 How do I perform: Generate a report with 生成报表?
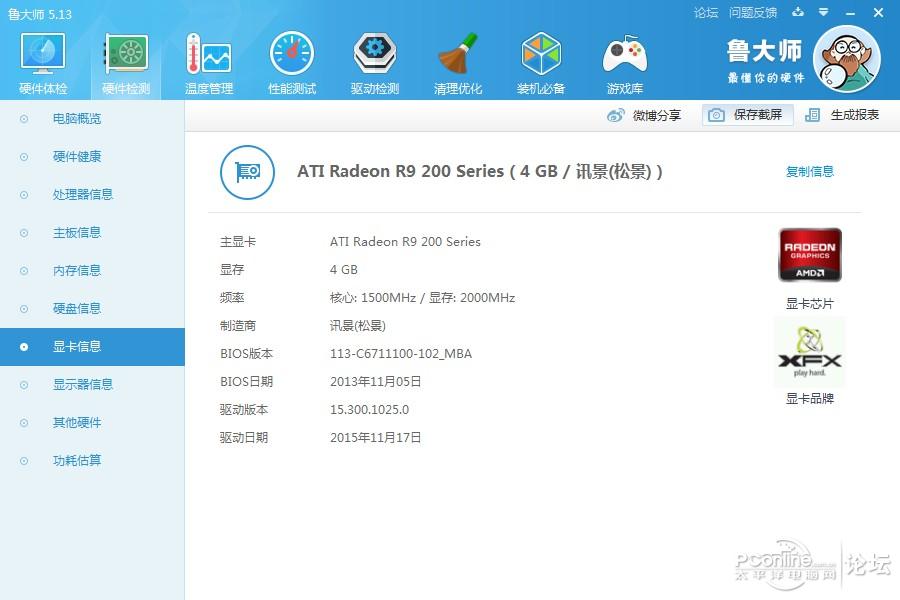(842, 115)
